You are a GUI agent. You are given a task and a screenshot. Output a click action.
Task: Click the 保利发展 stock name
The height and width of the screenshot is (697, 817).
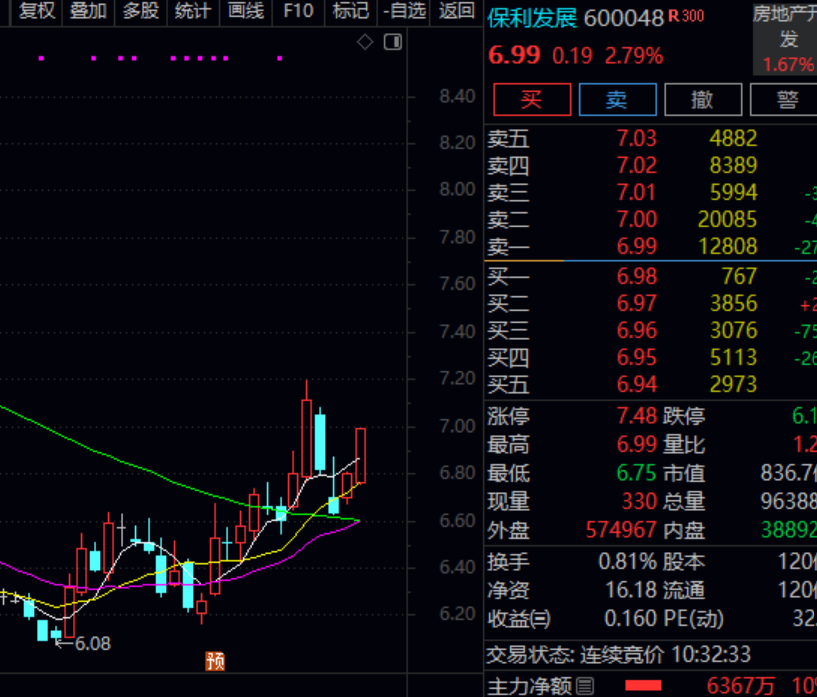coord(532,19)
